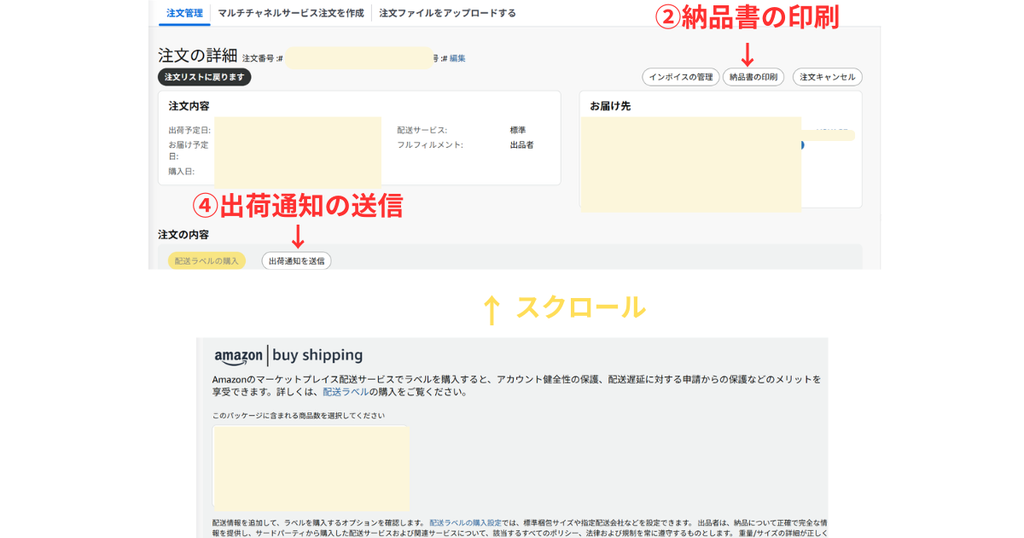
Task: Click the yellow 配送ラベルの購入 button
Action: 206,261
